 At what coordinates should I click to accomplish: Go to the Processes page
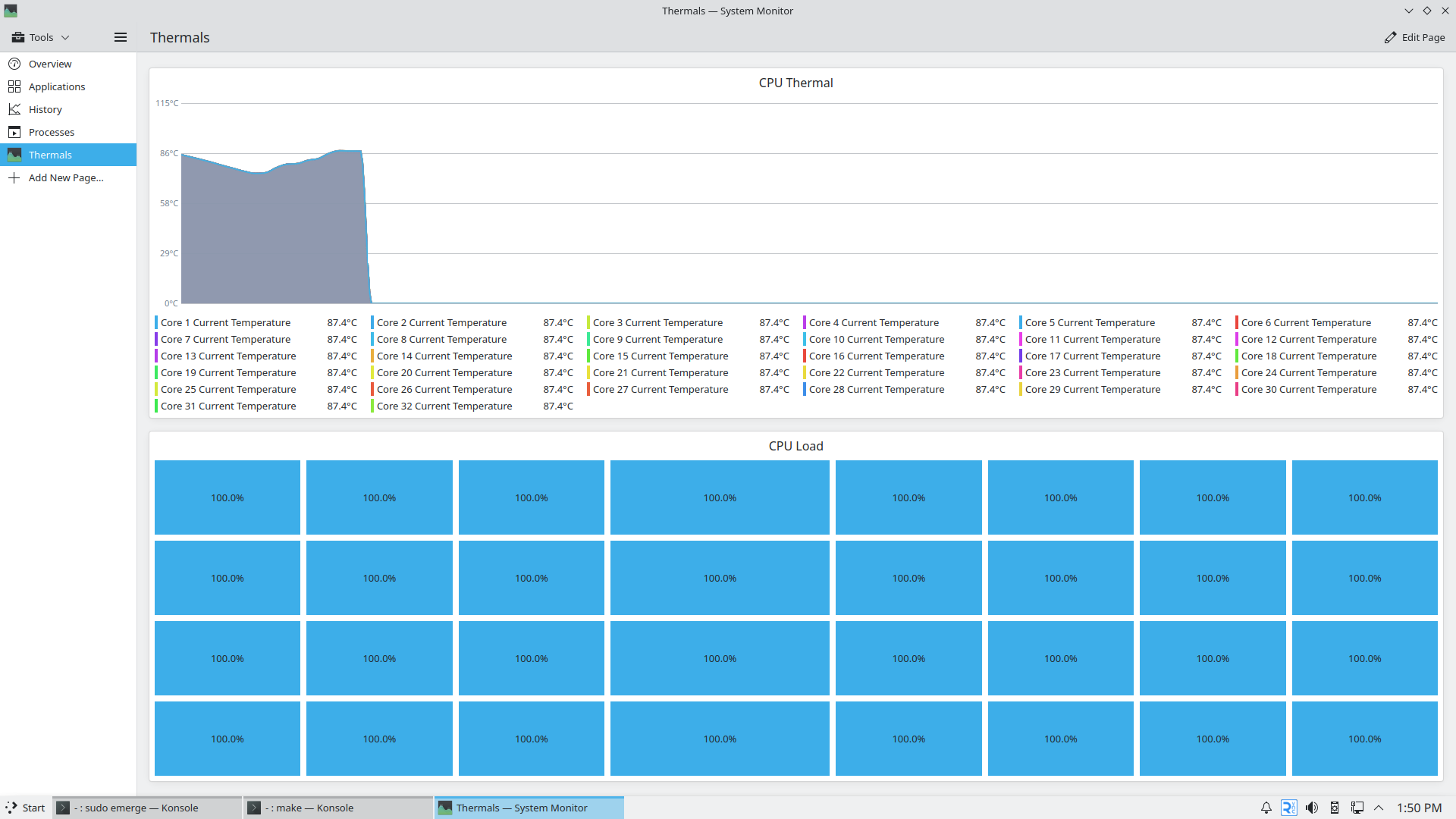pos(68,132)
